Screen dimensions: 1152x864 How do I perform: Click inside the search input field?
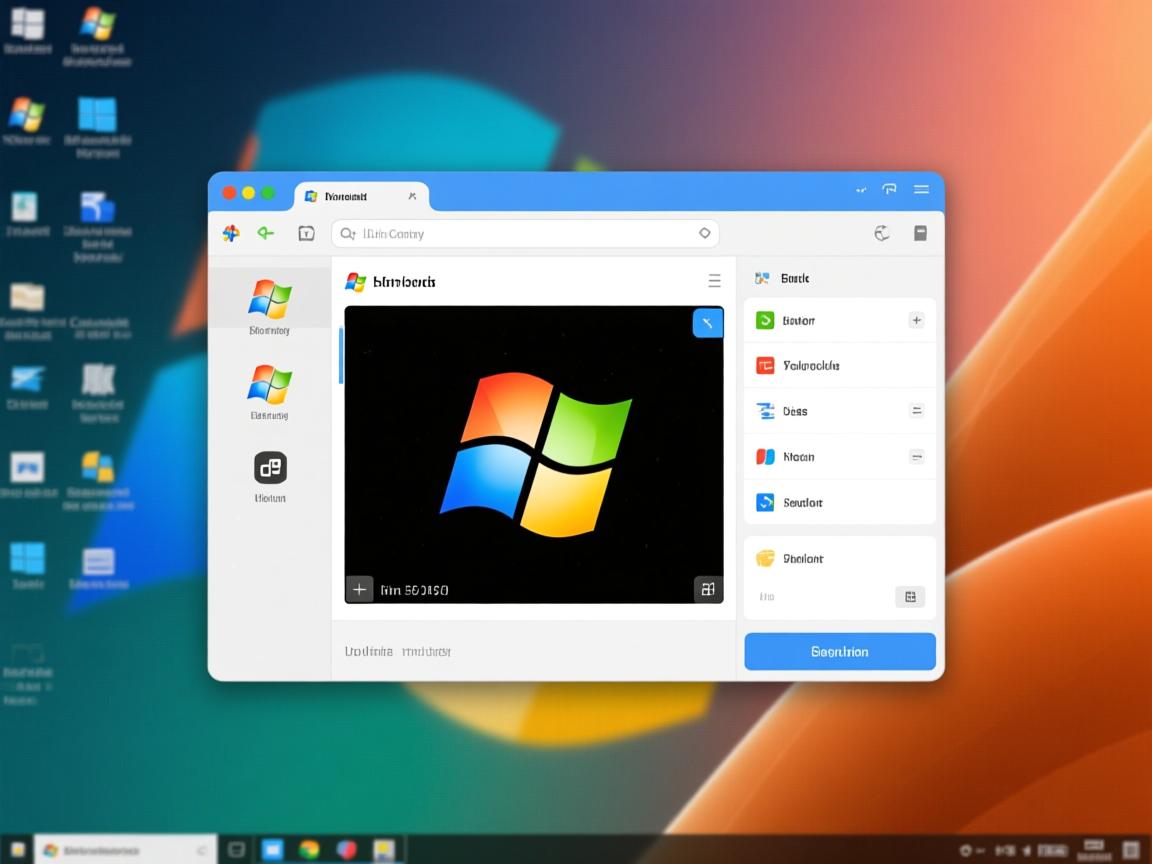click(x=500, y=233)
